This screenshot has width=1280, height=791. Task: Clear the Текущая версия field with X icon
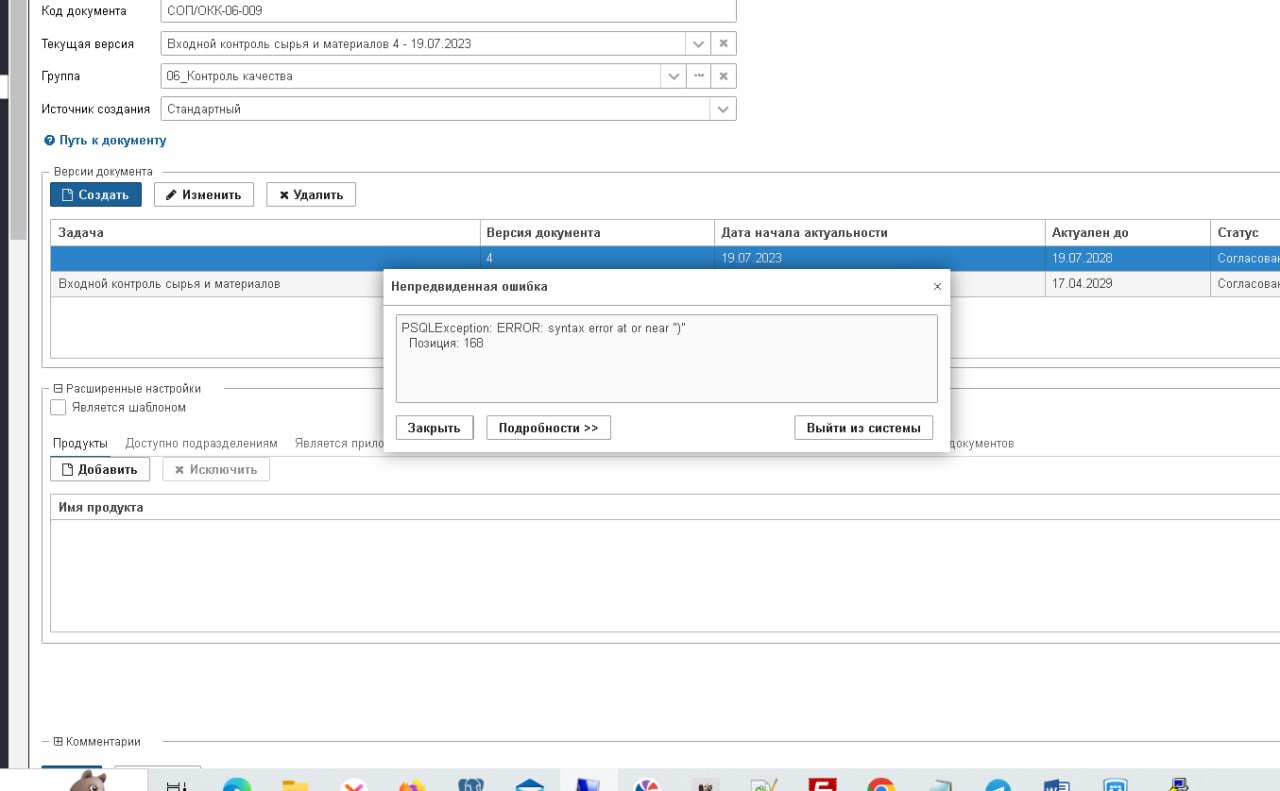[x=724, y=44]
